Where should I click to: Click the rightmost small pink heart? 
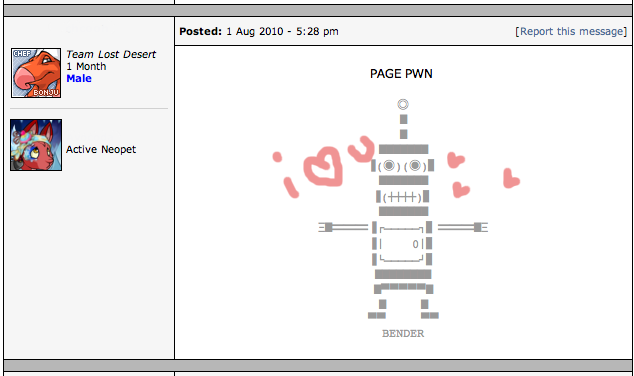pyautogui.click(x=511, y=178)
